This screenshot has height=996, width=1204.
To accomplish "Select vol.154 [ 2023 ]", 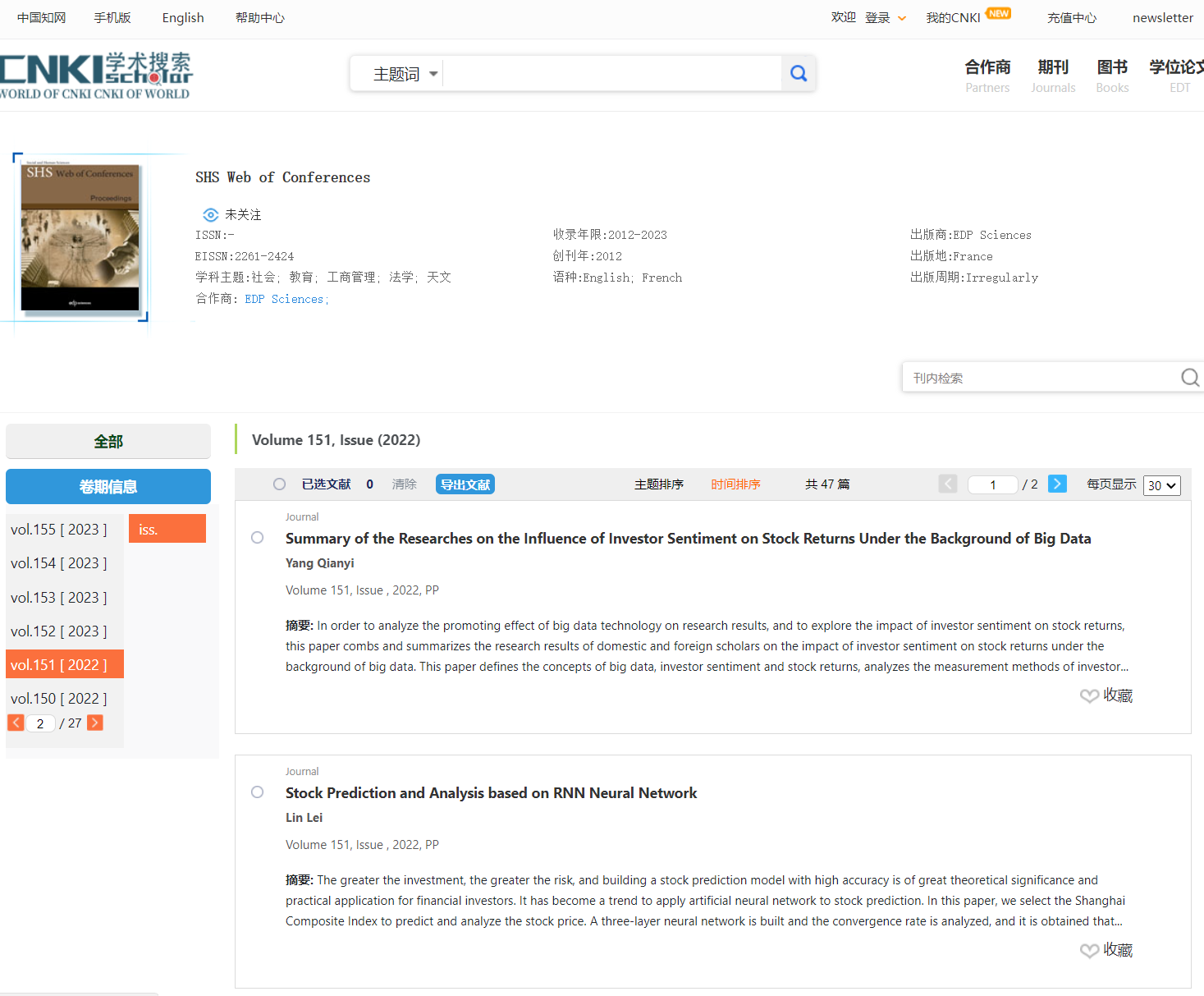I will [59, 563].
